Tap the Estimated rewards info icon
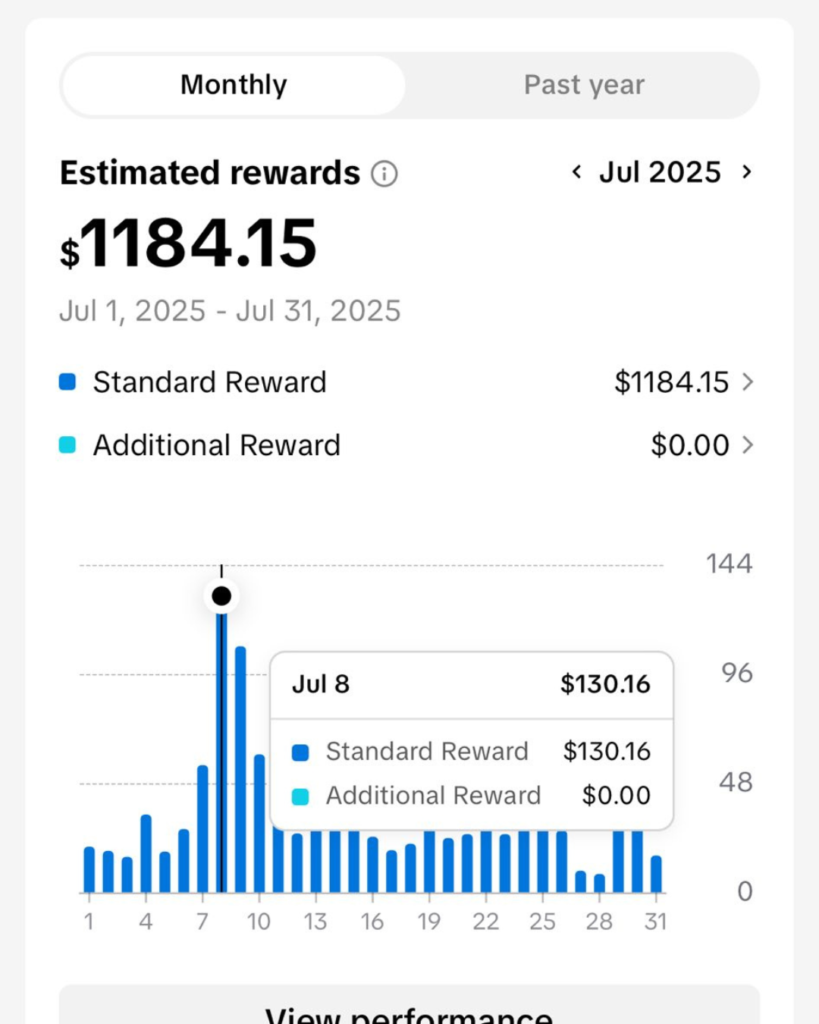 (x=384, y=174)
